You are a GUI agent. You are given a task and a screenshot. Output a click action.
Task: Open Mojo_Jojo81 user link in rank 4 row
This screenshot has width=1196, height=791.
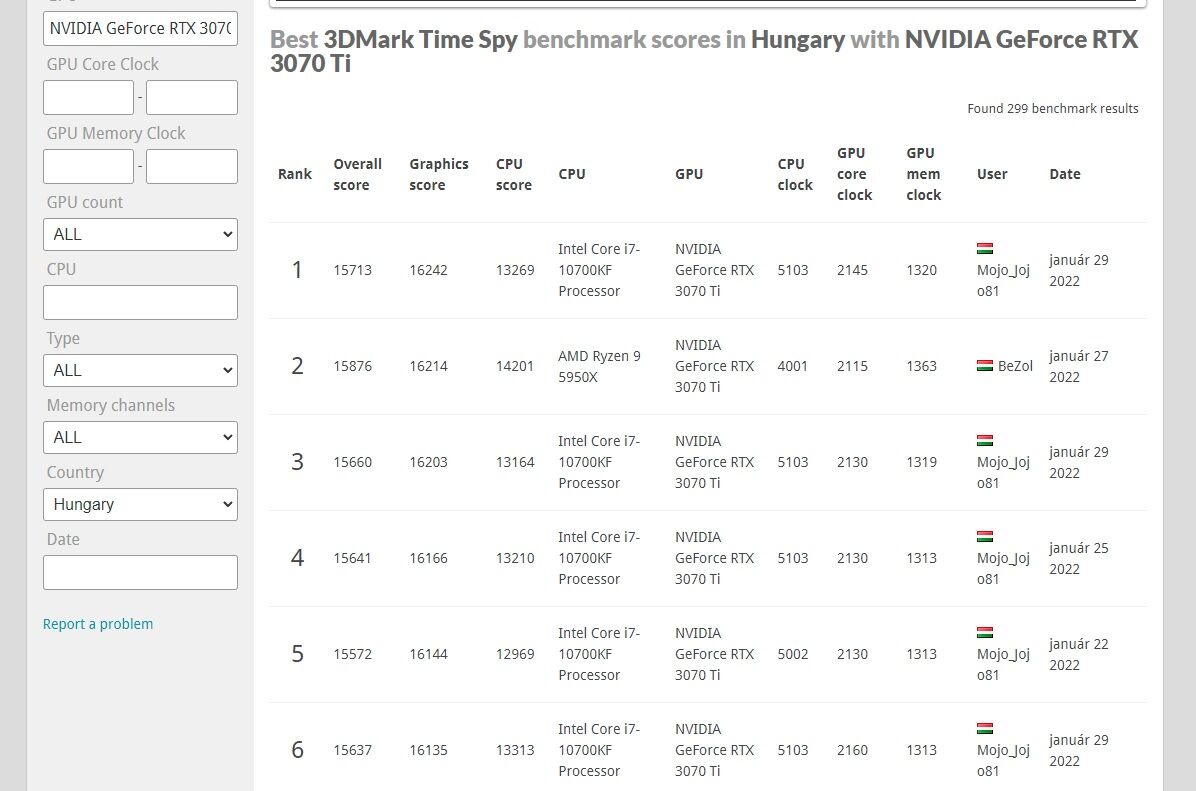(1003, 569)
